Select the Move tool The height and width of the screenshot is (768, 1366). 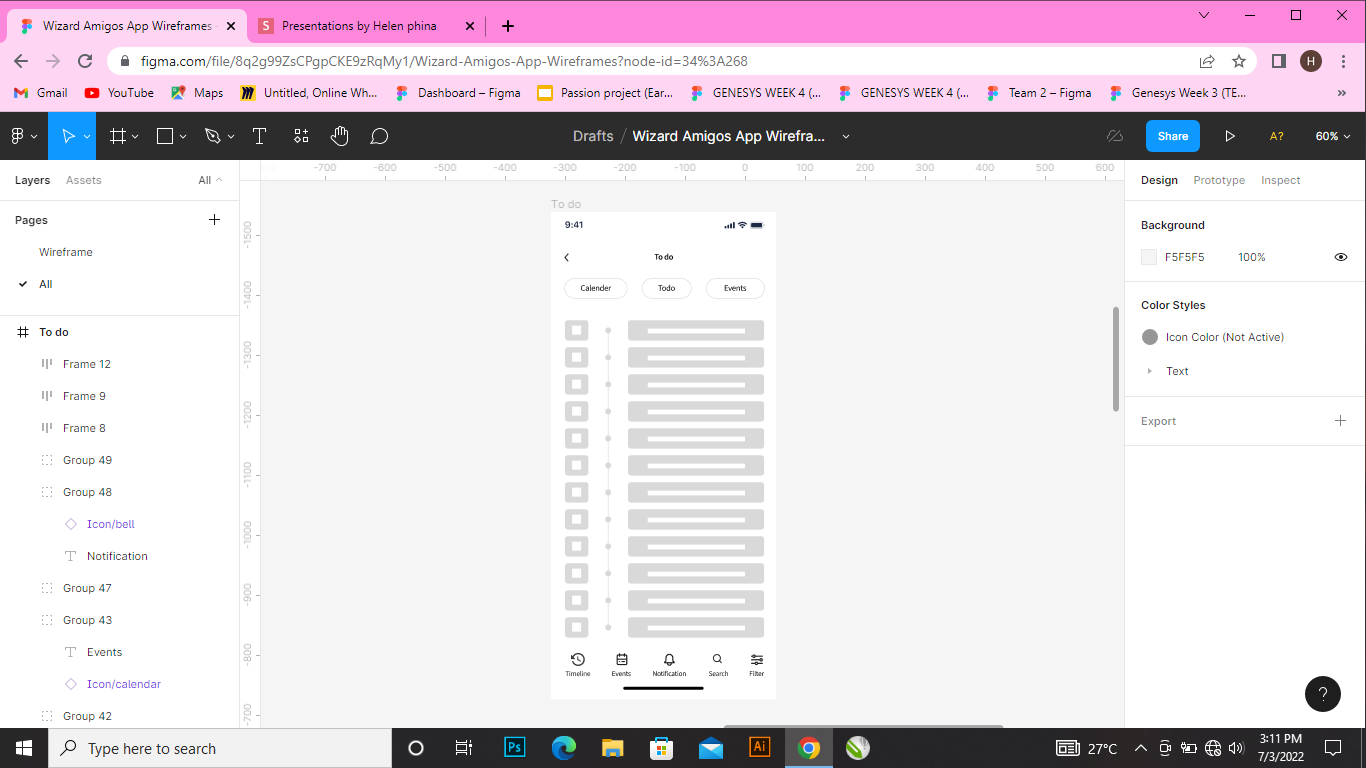coord(67,136)
